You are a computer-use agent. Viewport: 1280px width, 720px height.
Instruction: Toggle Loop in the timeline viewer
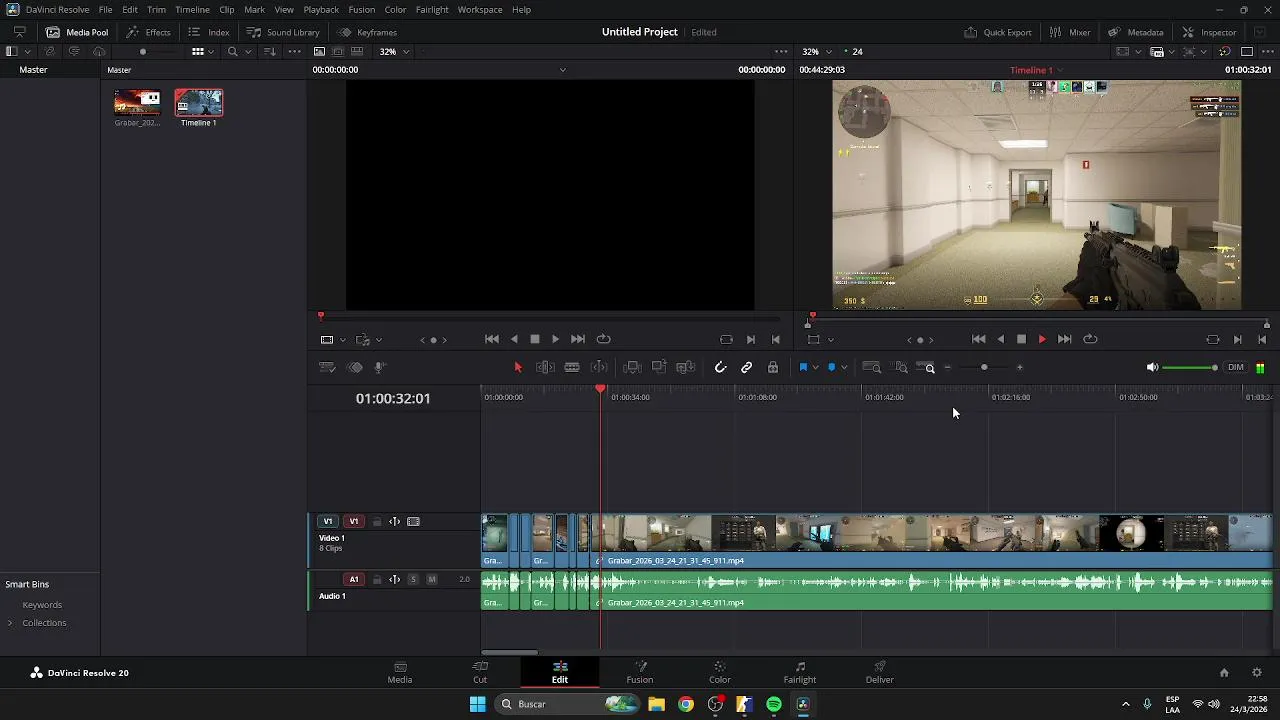pyautogui.click(x=1091, y=340)
